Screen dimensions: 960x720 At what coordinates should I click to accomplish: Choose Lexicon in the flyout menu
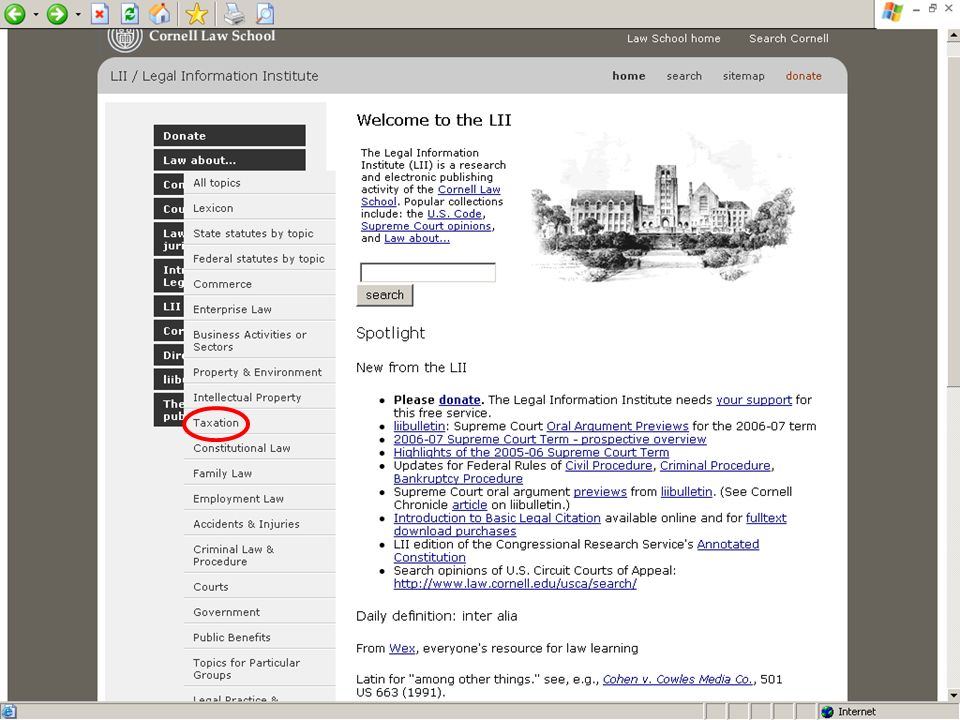coord(260,208)
